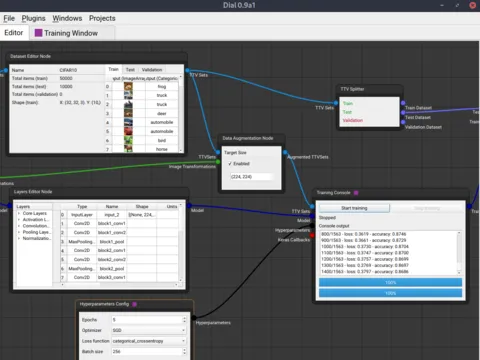Image resolution: width=480 pixels, height=360 pixels.
Task: Open the File menu
Action: (x=9, y=18)
